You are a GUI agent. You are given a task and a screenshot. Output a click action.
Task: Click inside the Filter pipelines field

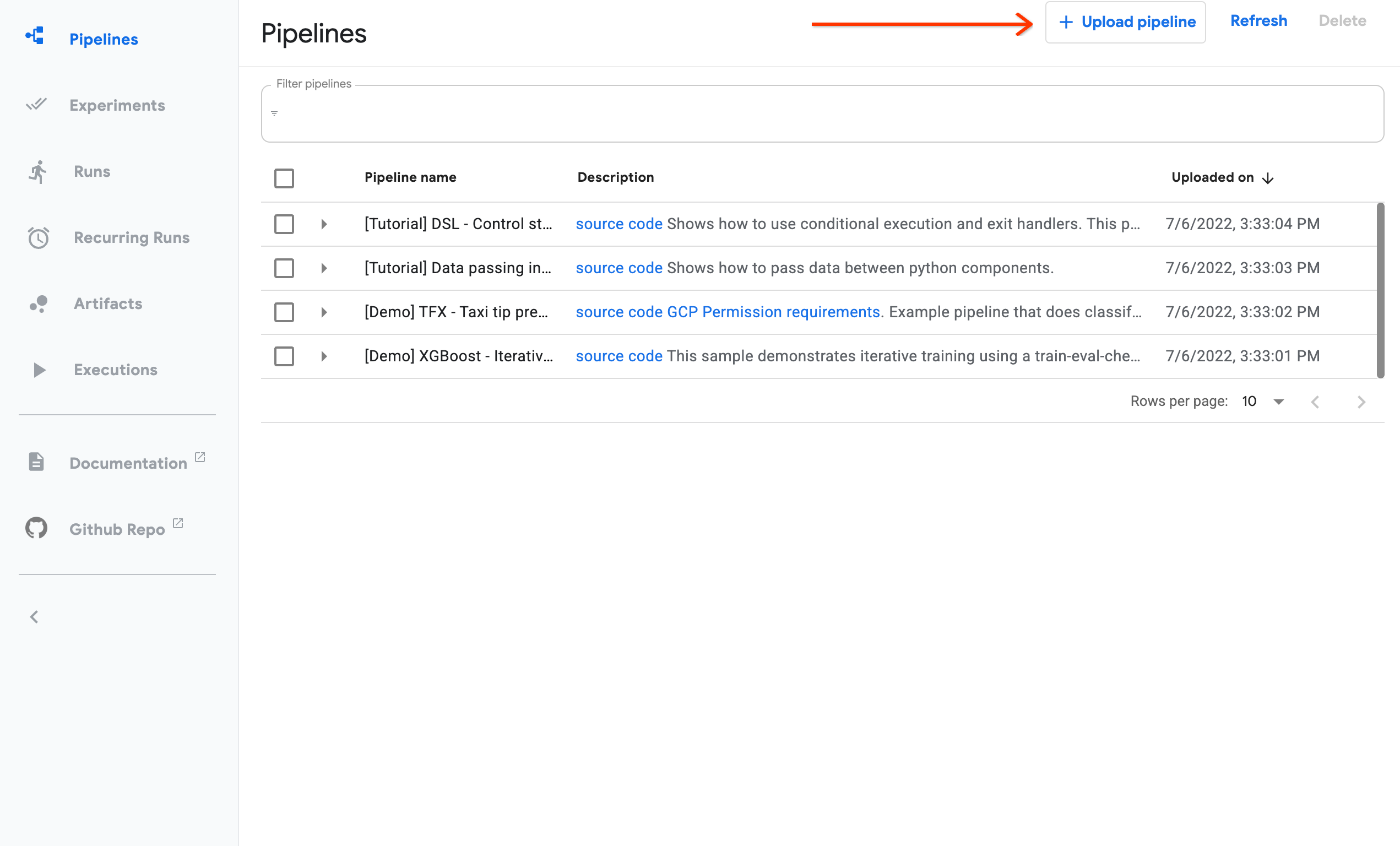[x=682, y=113]
